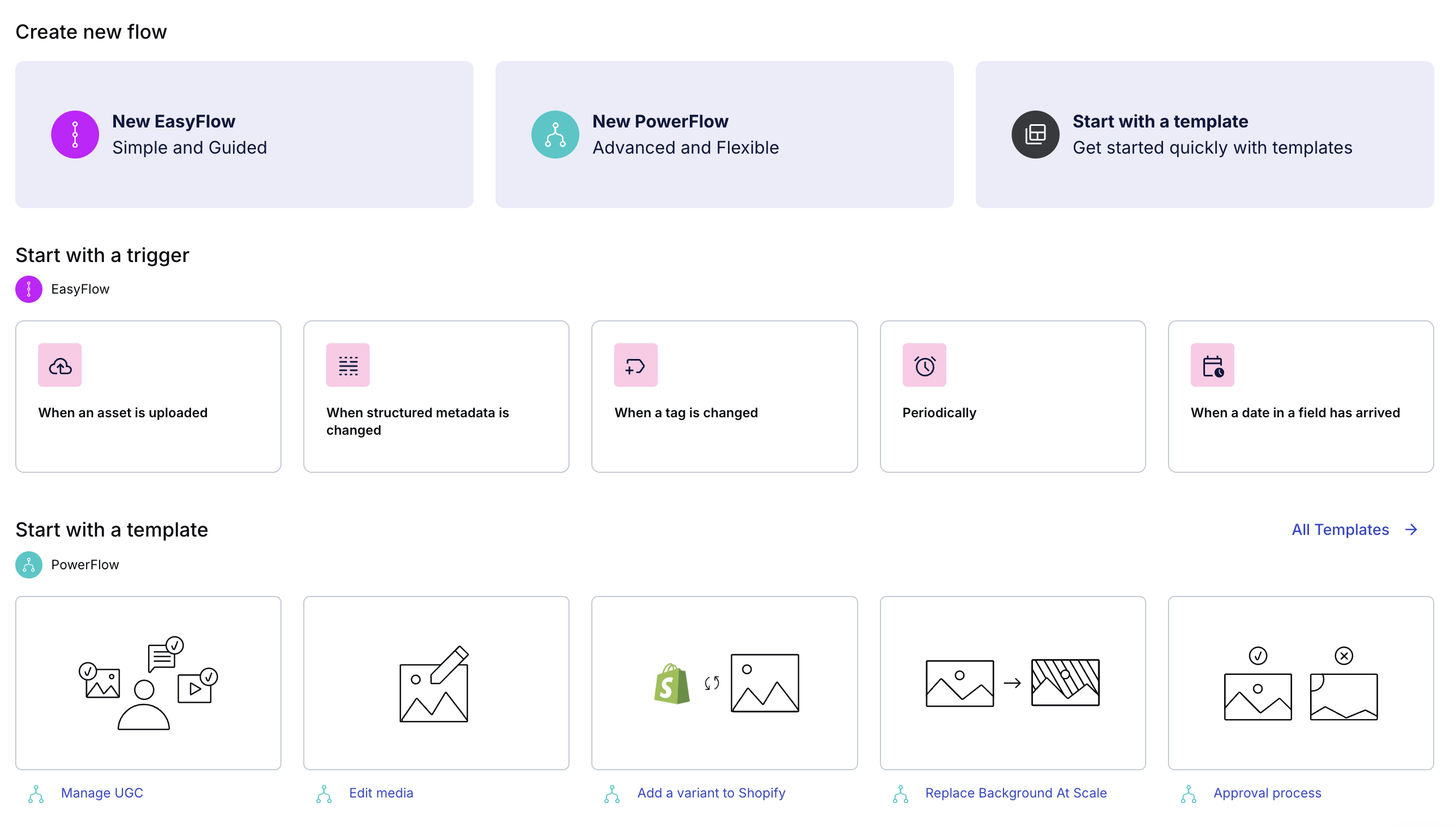The image size is (1456, 828).
Task: Click the purple New EasyFlow icon
Action: (75, 134)
